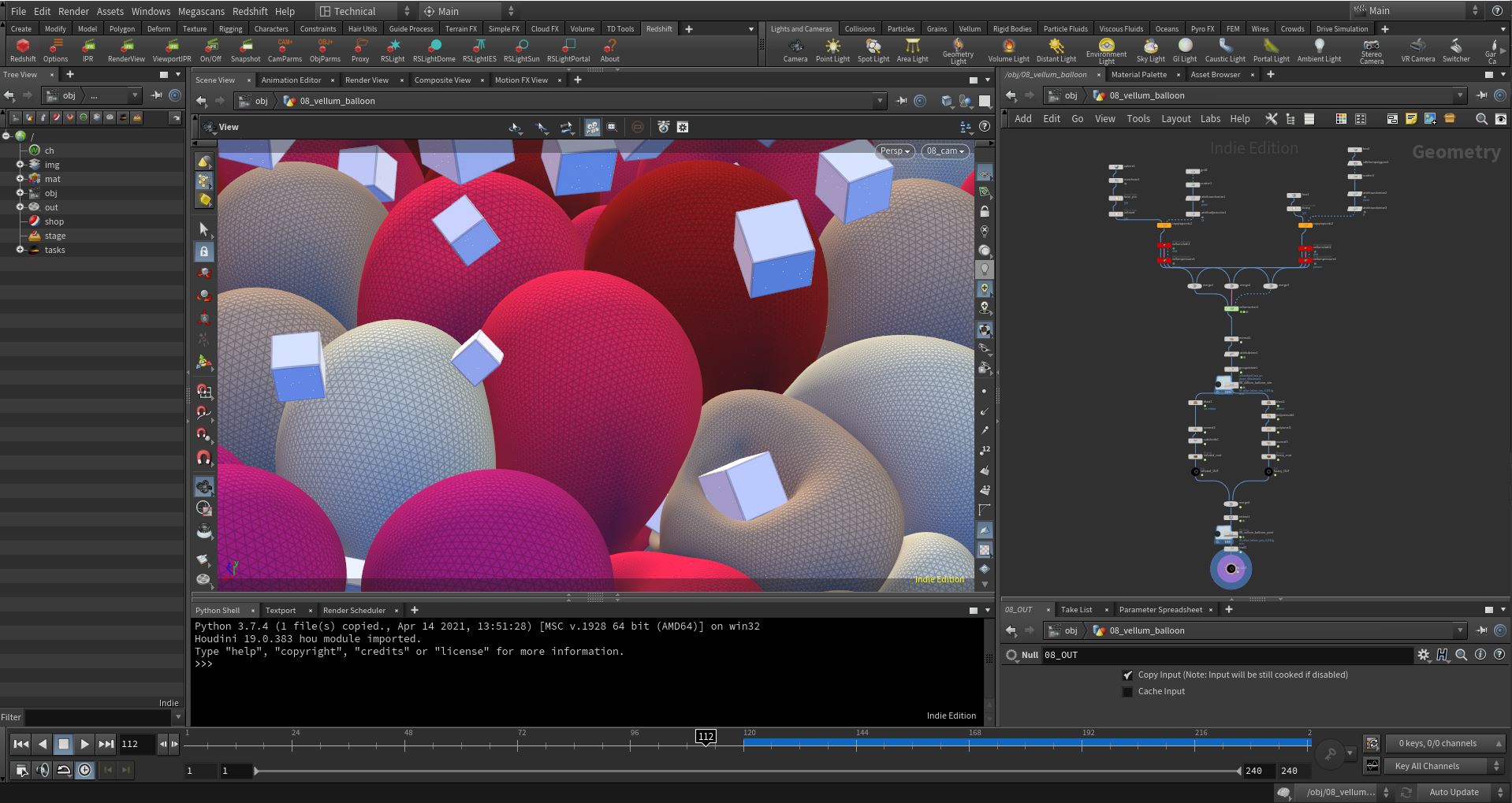Jump to the last frame
Screen dimensions: 1512x803
[106, 744]
